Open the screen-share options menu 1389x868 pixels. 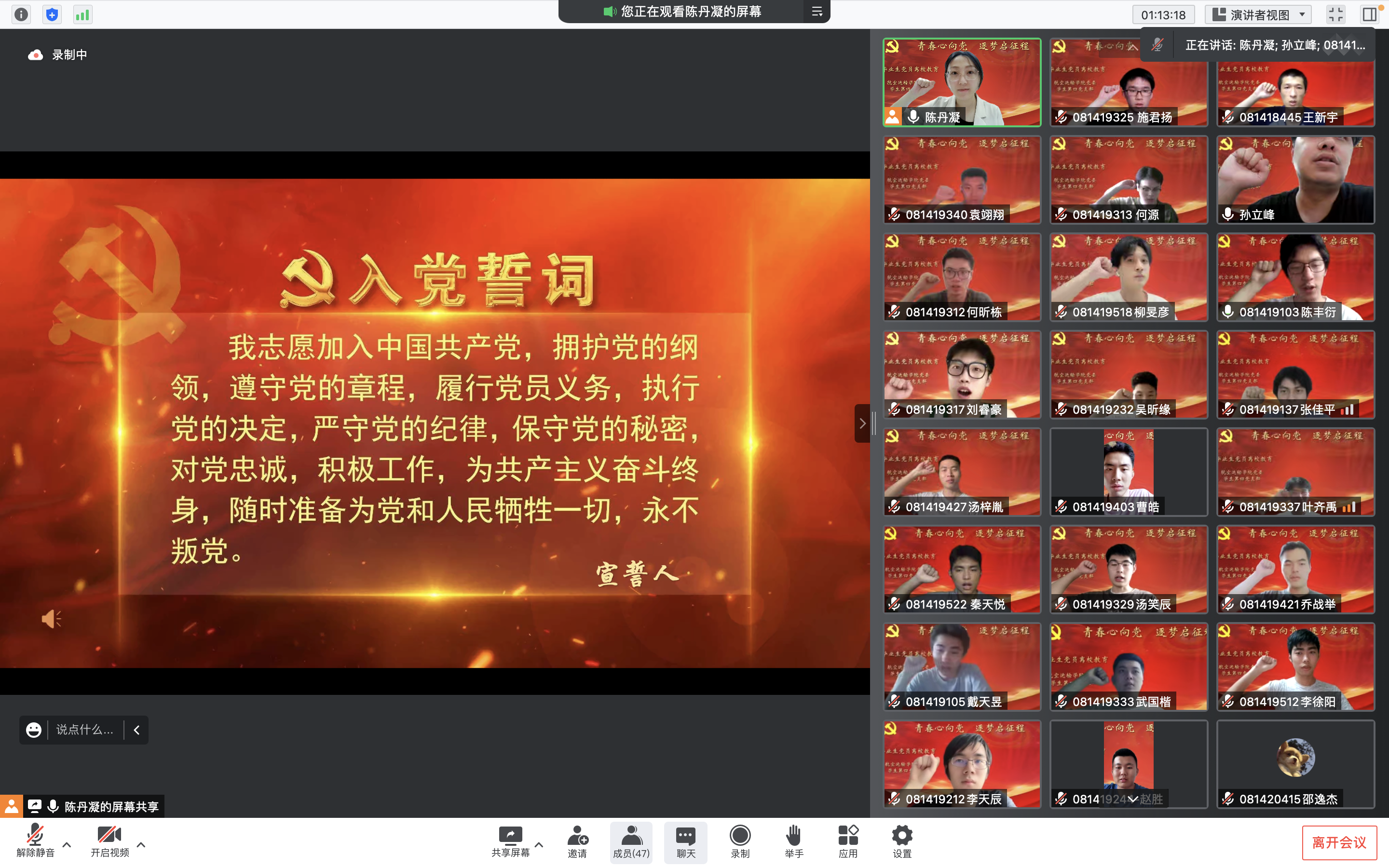point(817,12)
